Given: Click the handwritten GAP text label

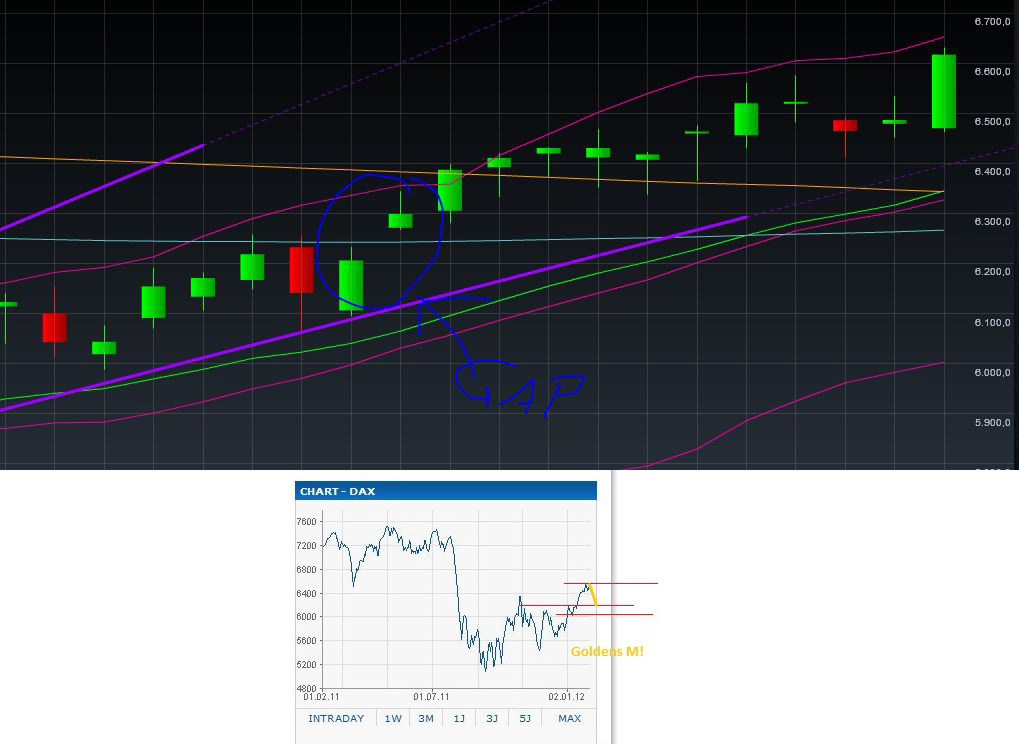Looking at the screenshot, I should (x=520, y=390).
